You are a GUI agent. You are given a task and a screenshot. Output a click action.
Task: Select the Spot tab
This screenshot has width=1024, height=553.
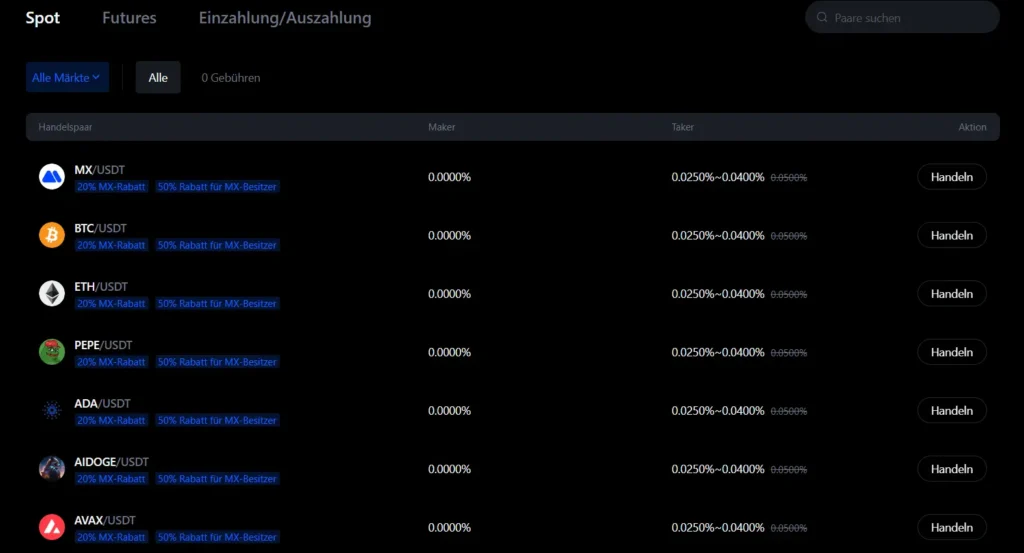tap(43, 18)
